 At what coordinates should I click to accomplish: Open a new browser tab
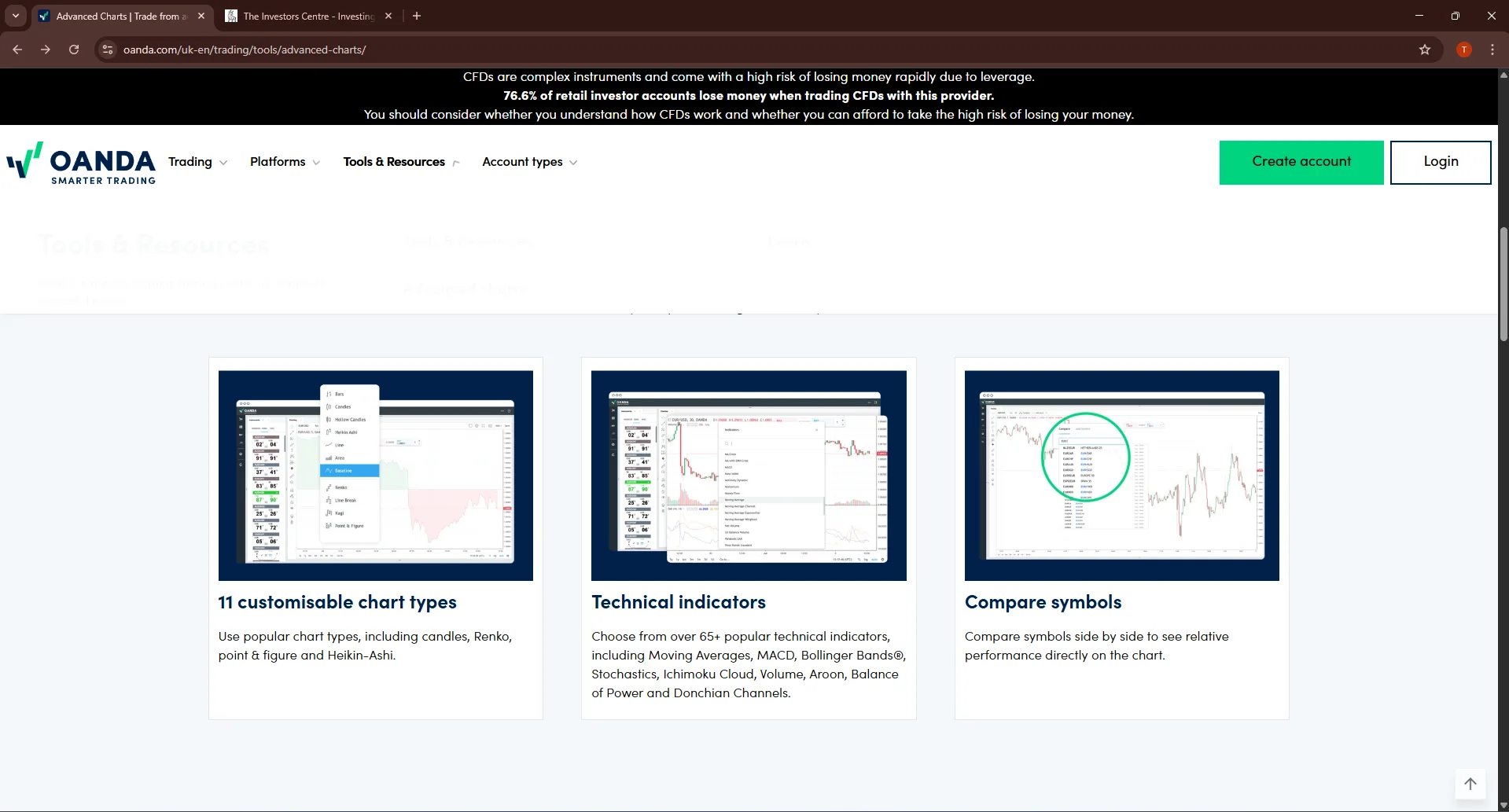coord(417,16)
